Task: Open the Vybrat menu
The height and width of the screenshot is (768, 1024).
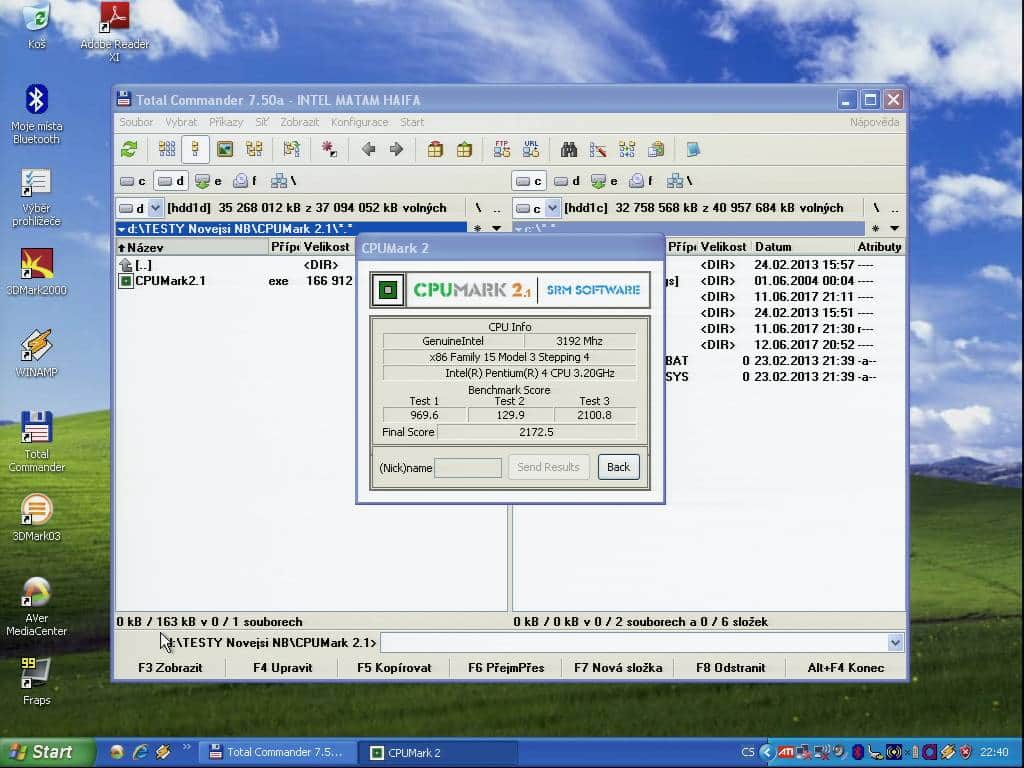Action: pyautogui.click(x=181, y=122)
